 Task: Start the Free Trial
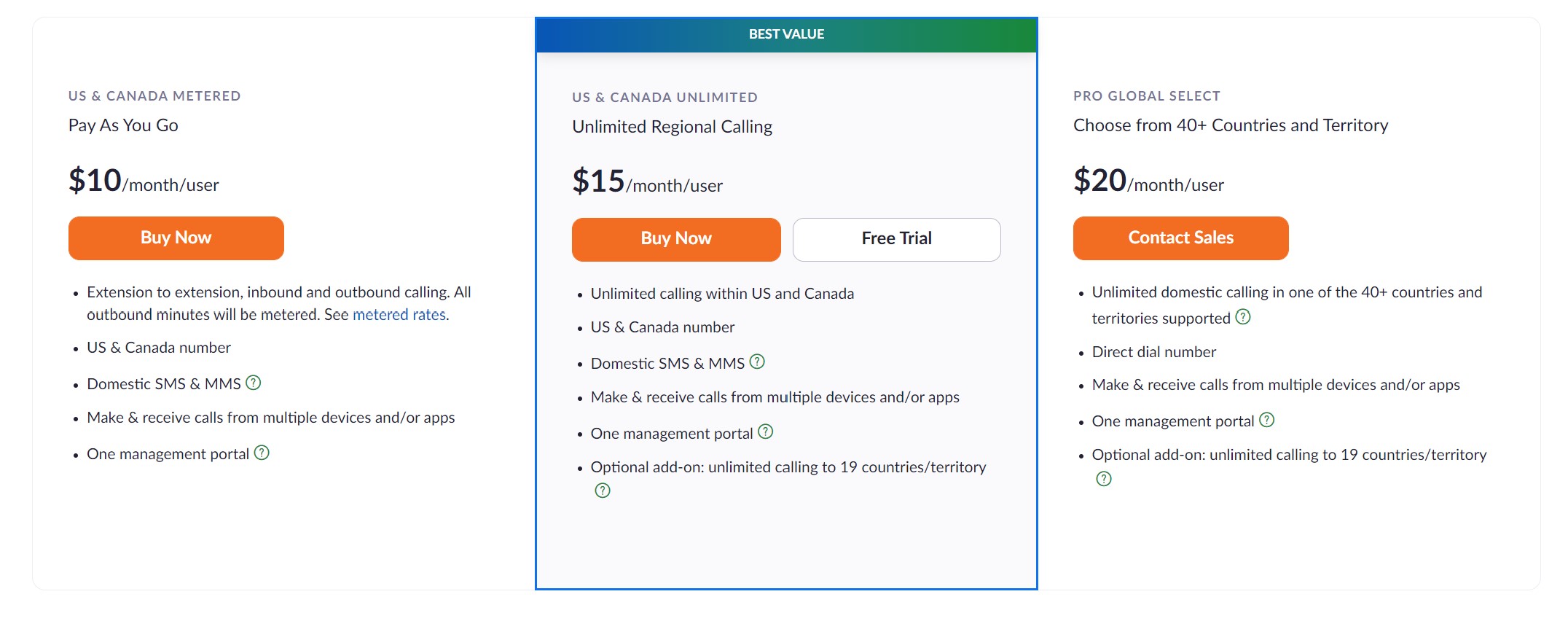click(897, 239)
